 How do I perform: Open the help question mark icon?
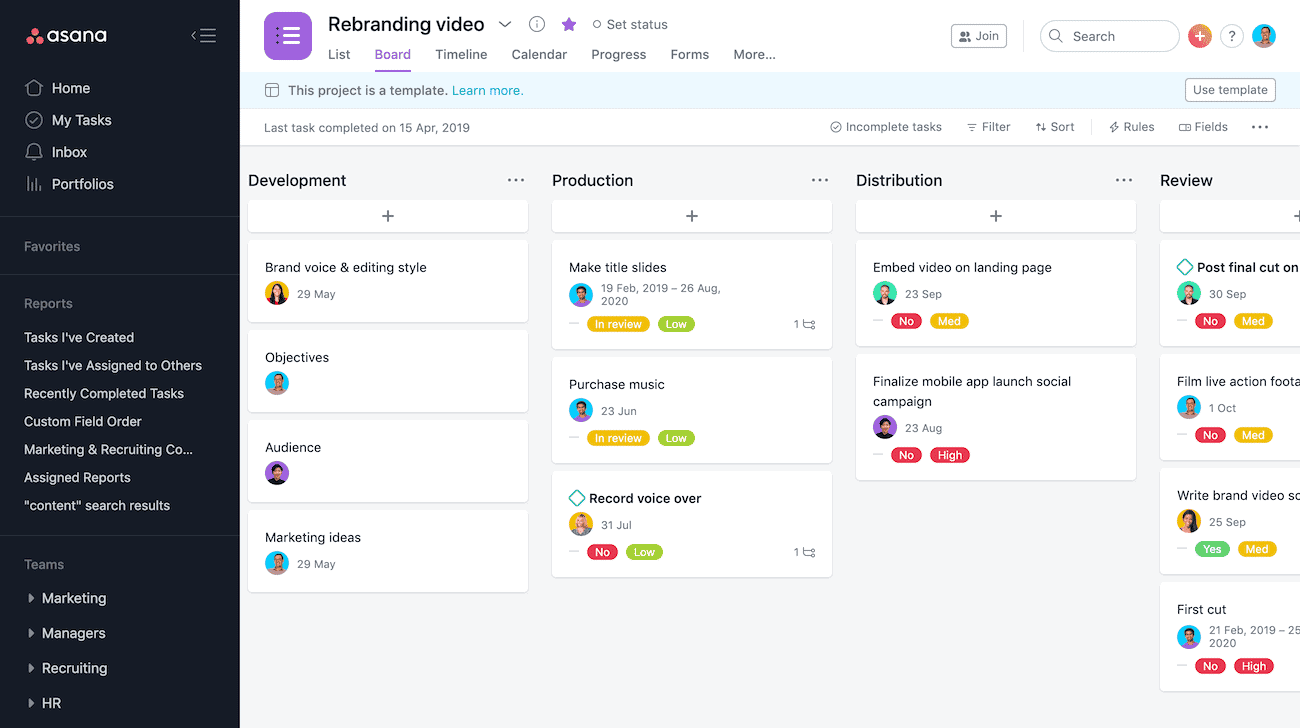[x=1232, y=36]
